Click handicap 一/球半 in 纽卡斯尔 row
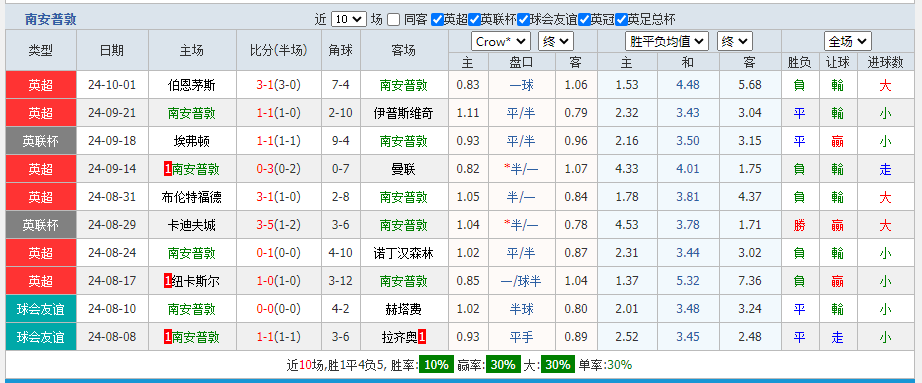922x383 pixels. pyautogui.click(x=522, y=281)
